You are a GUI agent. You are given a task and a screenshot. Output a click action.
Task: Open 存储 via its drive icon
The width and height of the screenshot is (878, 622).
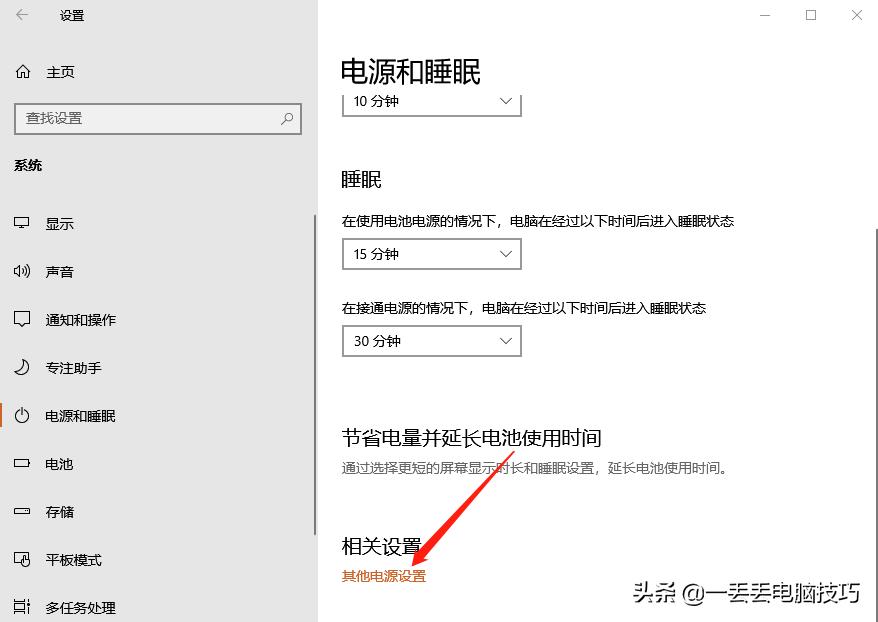coord(22,511)
